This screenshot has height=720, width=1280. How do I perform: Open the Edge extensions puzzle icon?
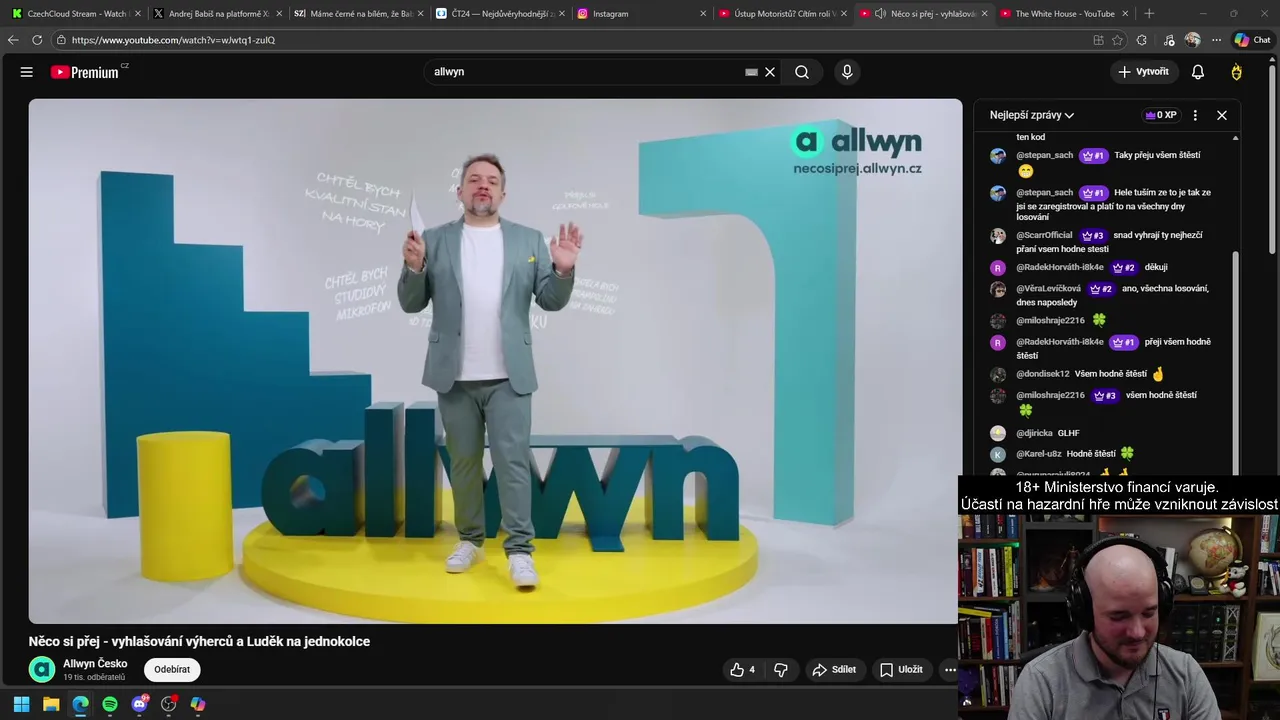click(x=1142, y=40)
